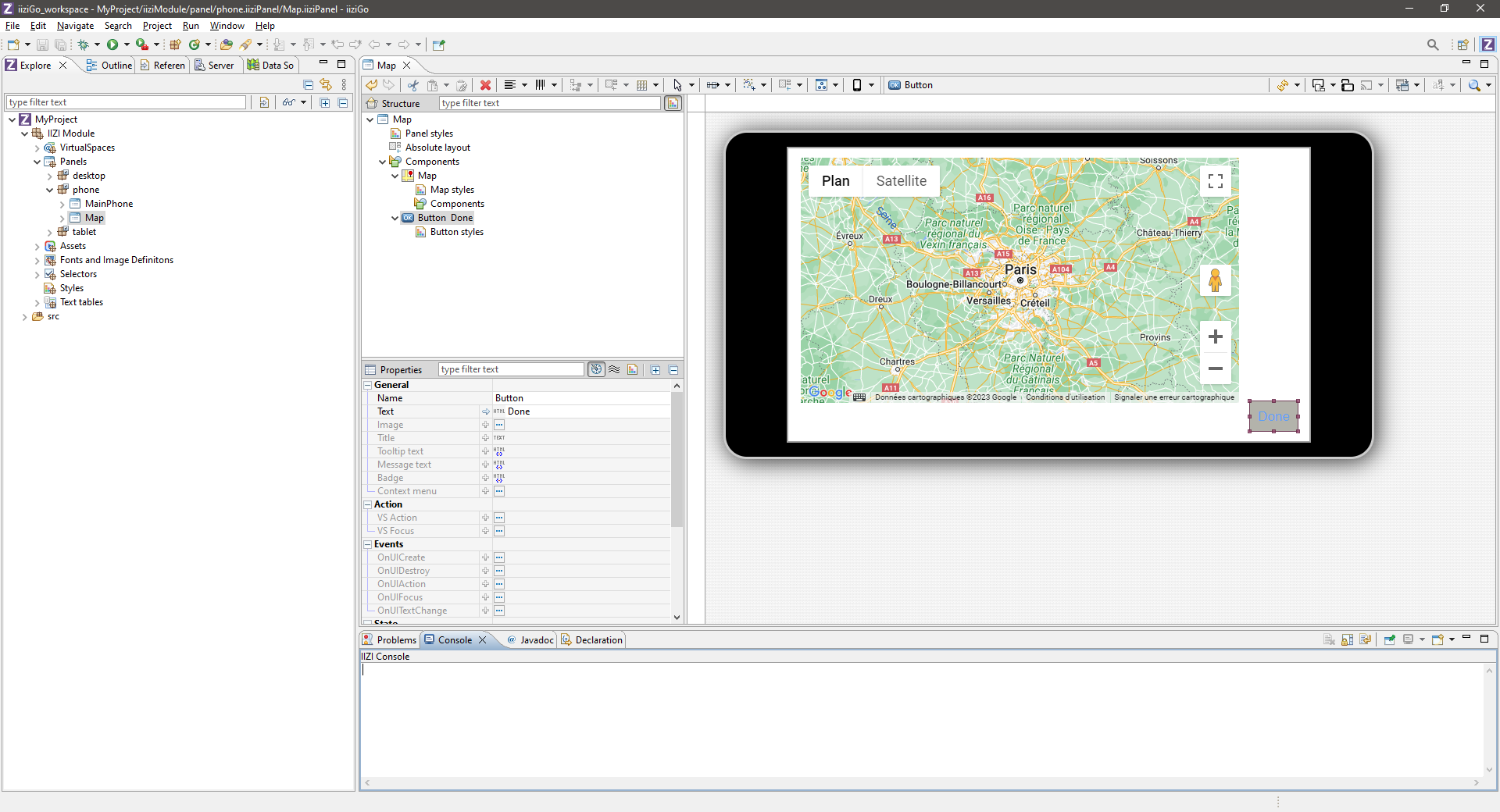Toggle the advanced properties filter button
The width and height of the screenshot is (1500, 812).
(x=596, y=369)
